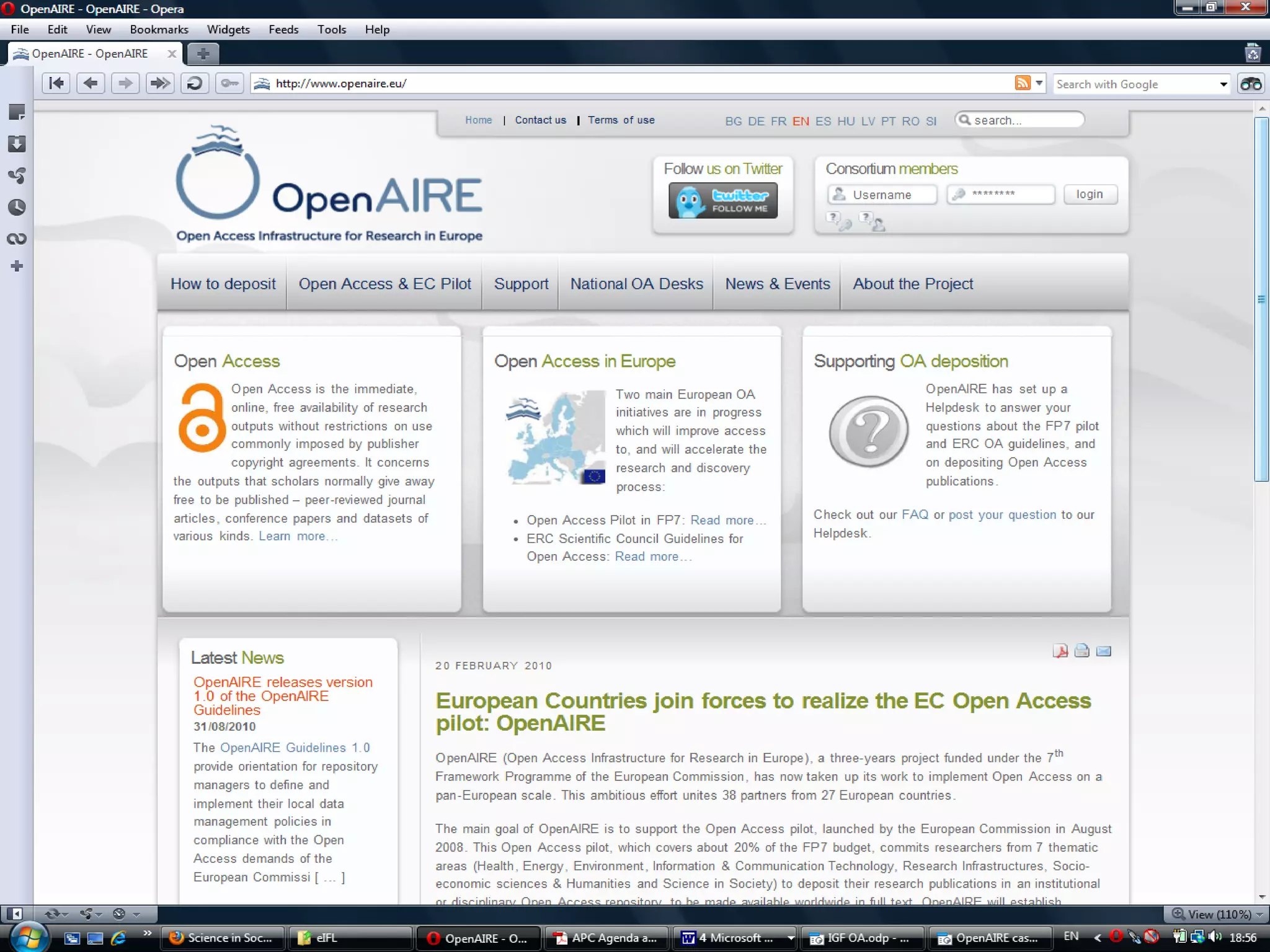The width and height of the screenshot is (1270, 952).
Task: Open the National OA Desks tab
Action: pyautogui.click(x=636, y=284)
